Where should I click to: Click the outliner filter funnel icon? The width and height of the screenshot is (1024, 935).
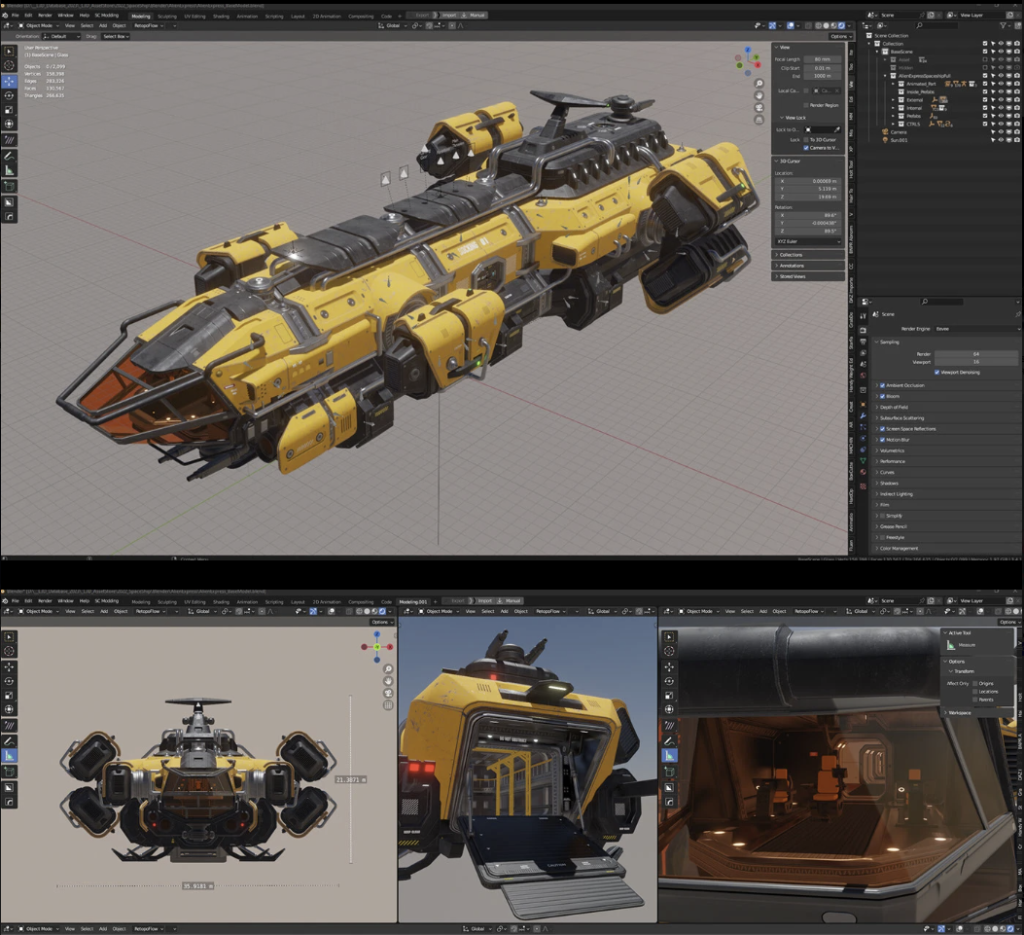1003,25
